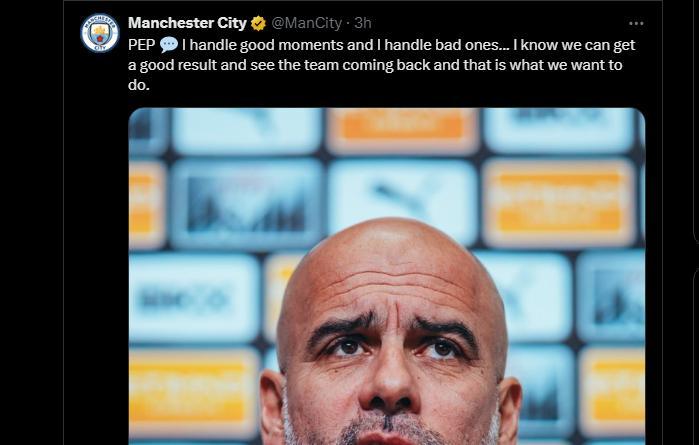Click the tweet's second line of text

point(375,65)
